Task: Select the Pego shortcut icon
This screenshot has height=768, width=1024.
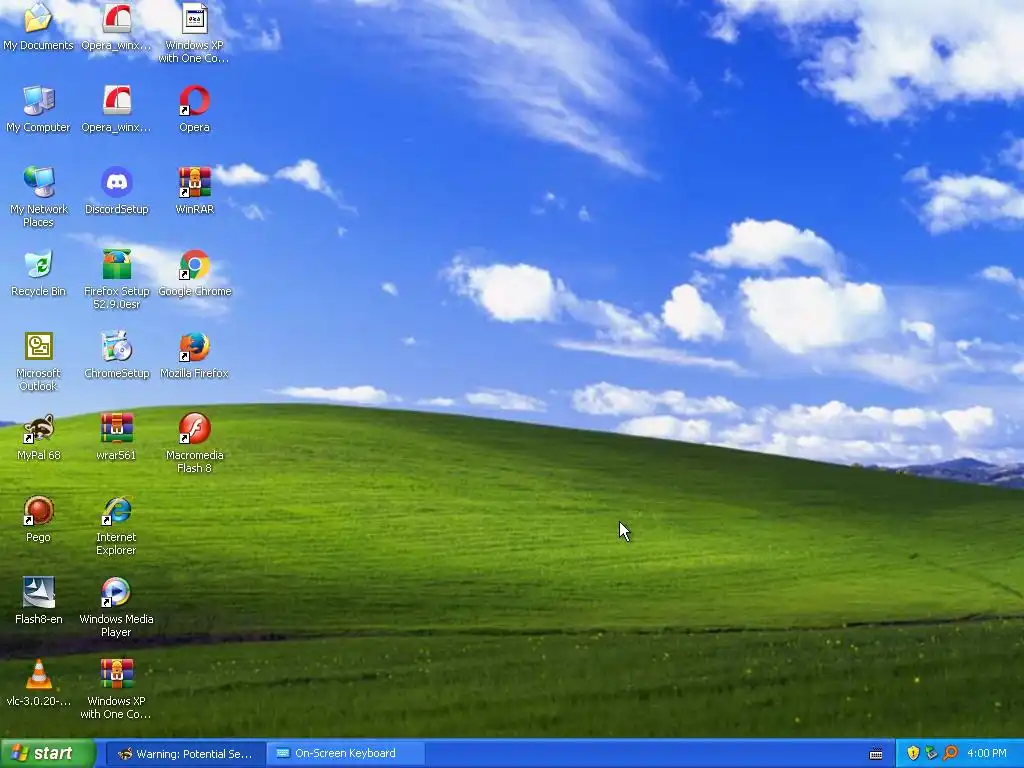Action: coord(38,511)
